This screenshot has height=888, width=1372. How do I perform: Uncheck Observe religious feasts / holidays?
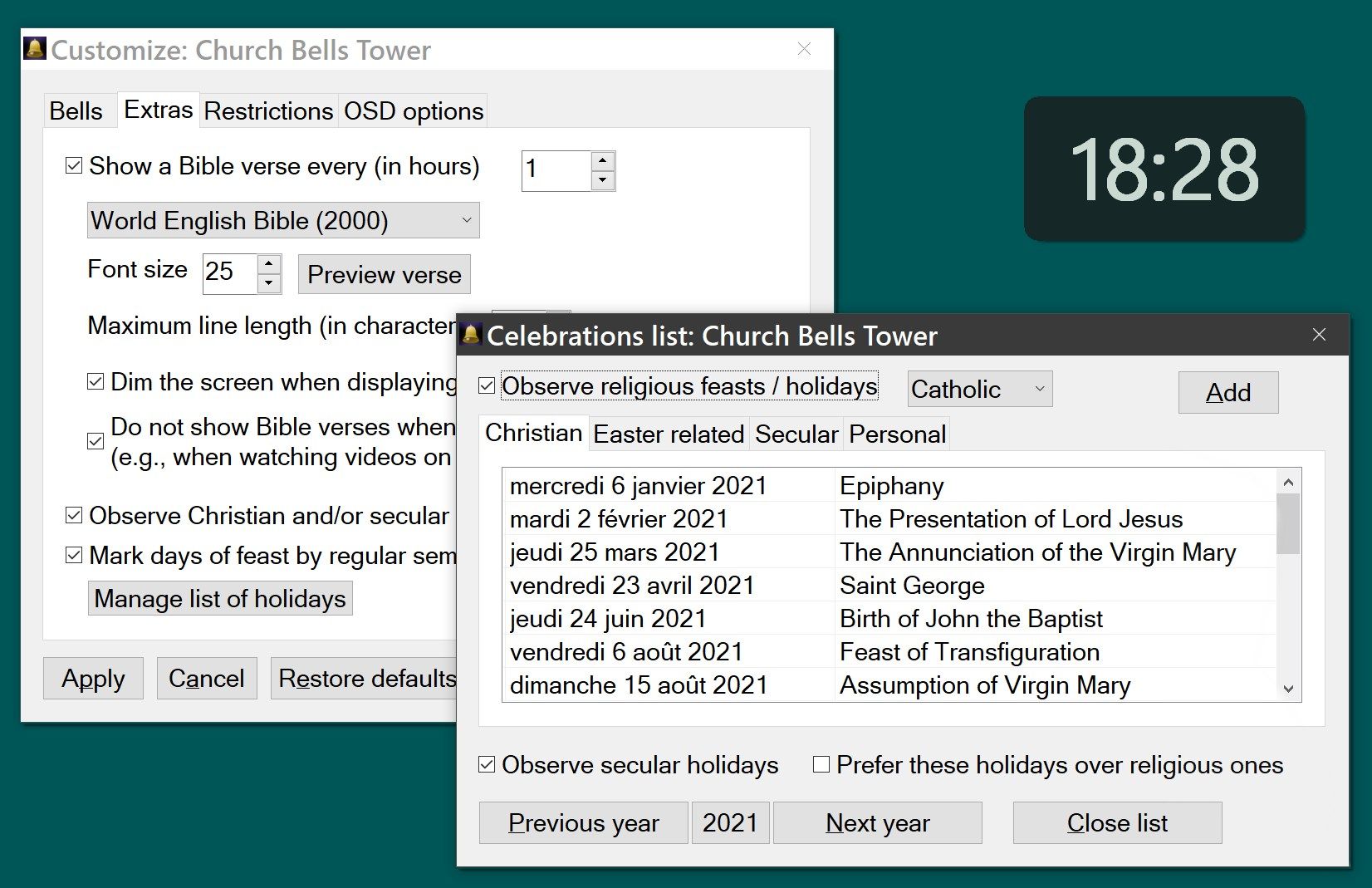488,386
